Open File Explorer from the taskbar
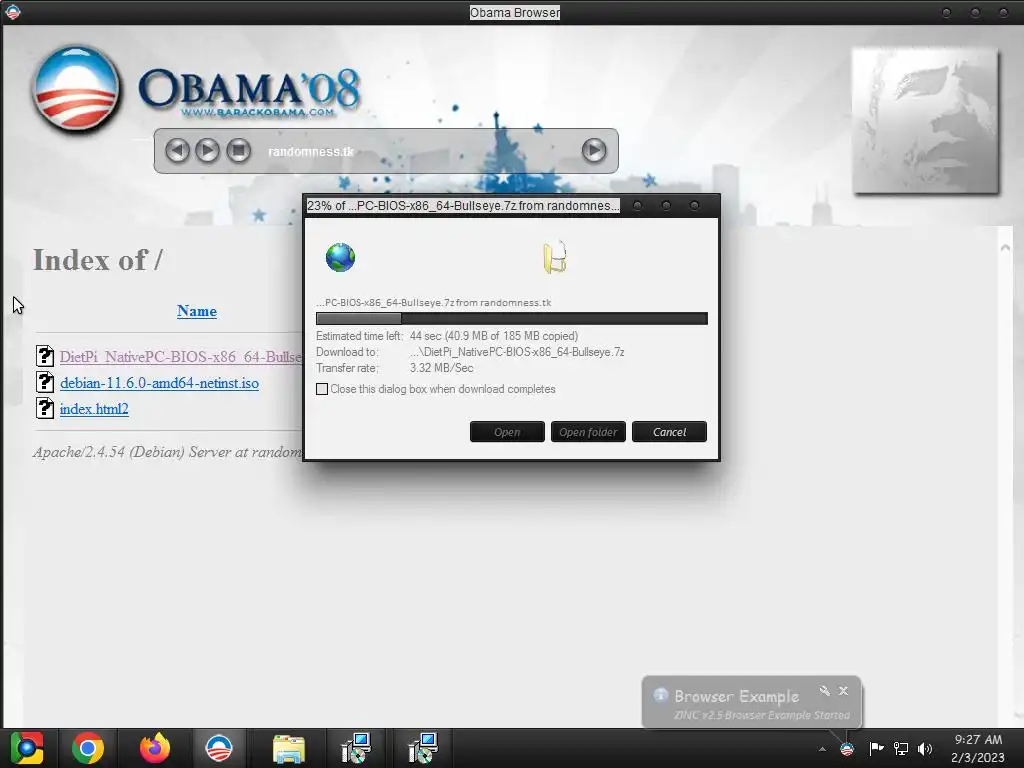This screenshot has height=768, width=1024. pos(289,748)
